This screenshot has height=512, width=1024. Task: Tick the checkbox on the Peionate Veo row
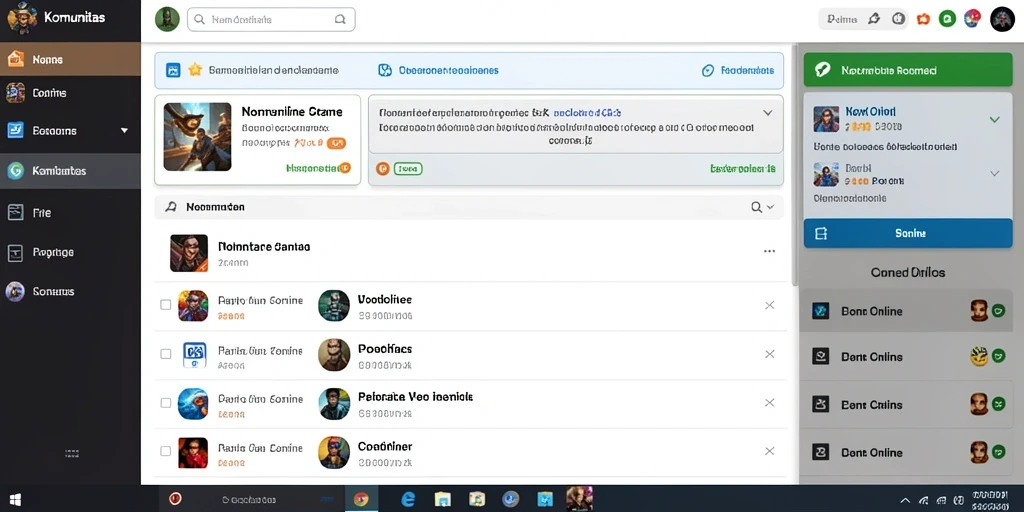[x=166, y=403]
